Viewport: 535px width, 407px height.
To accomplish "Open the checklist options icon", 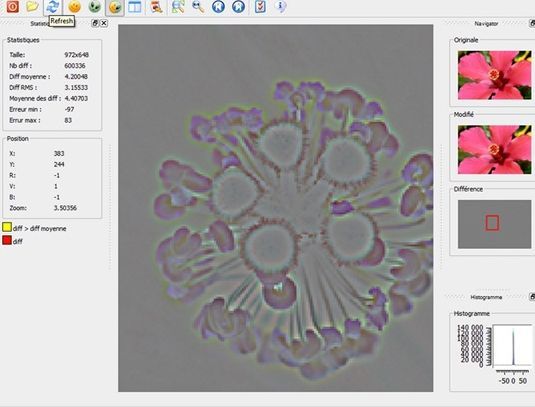I will [x=260, y=6].
